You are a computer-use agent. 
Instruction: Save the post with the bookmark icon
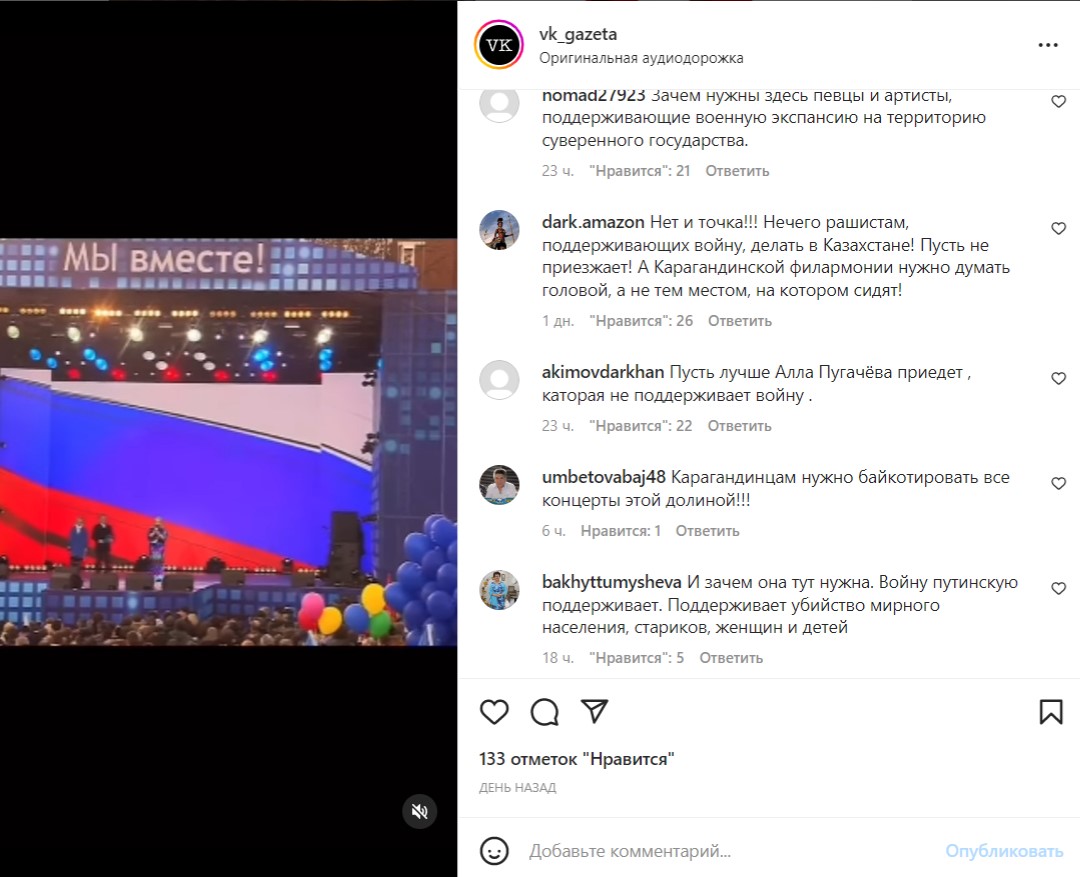click(x=1051, y=712)
